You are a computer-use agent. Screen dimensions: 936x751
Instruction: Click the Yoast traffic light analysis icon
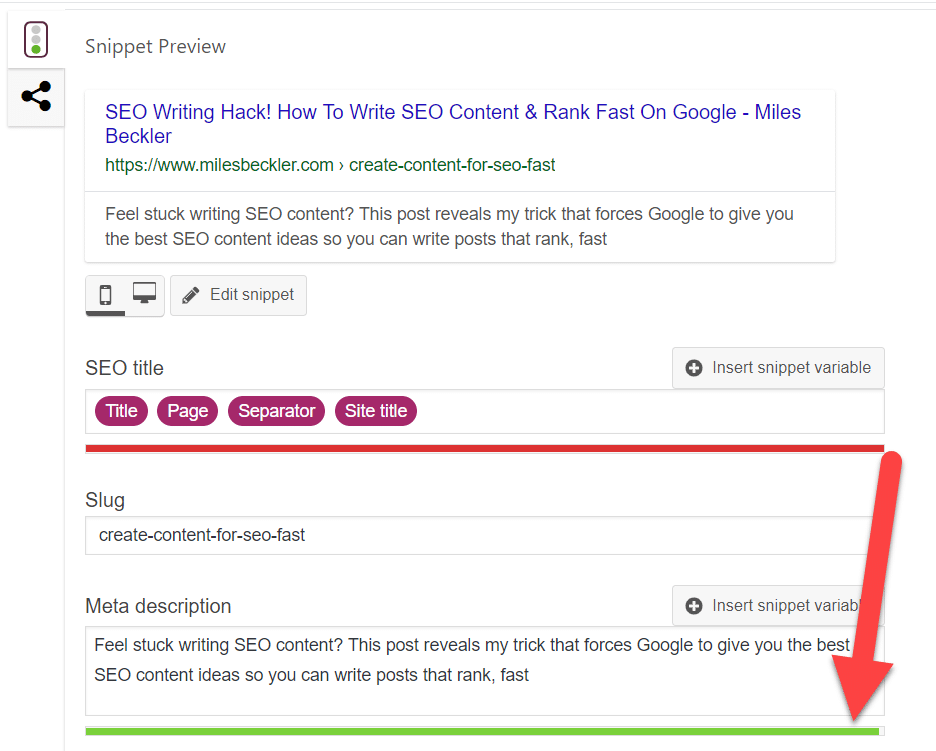pyautogui.click(x=36, y=39)
